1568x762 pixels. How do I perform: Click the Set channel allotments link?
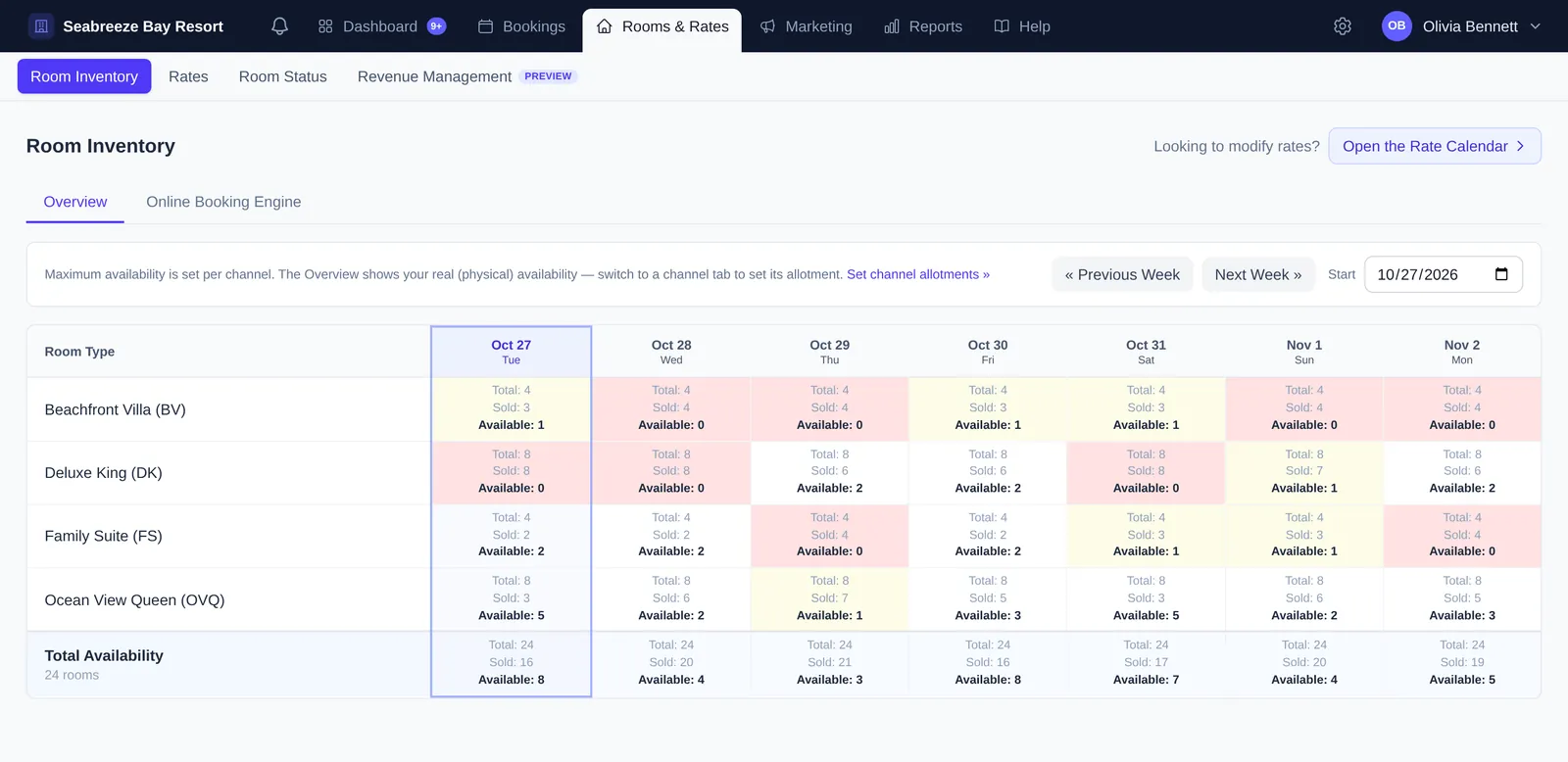[918, 274]
